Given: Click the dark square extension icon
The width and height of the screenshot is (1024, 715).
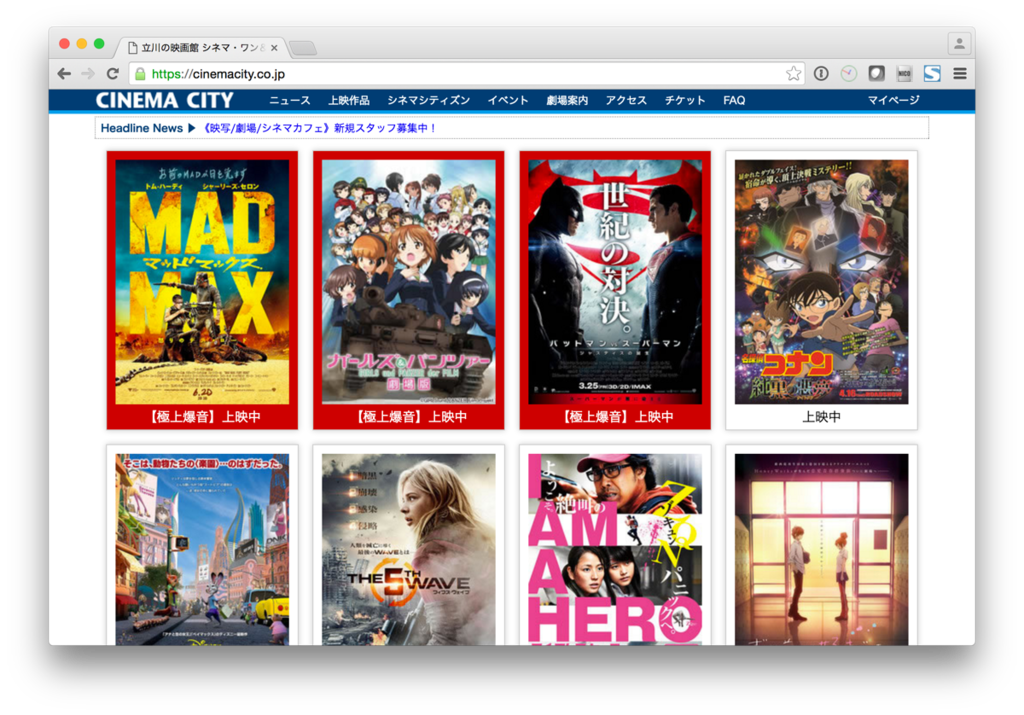Looking at the screenshot, I should (x=876, y=74).
